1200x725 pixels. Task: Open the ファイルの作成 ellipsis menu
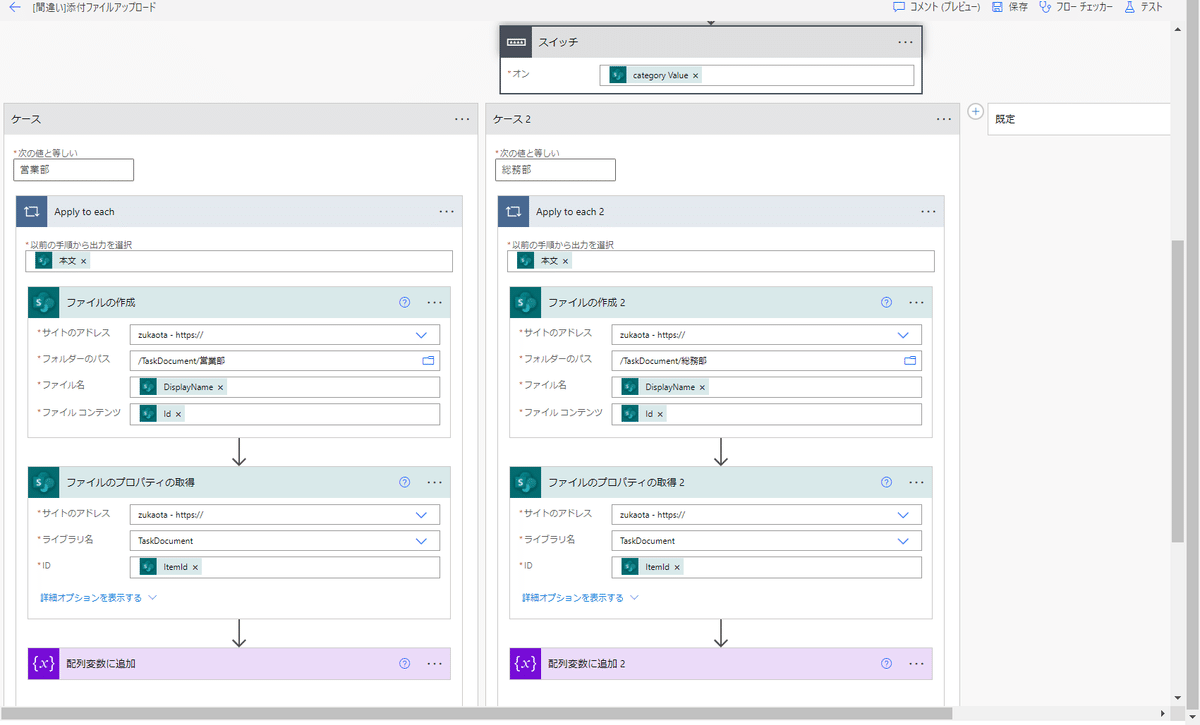tap(434, 302)
